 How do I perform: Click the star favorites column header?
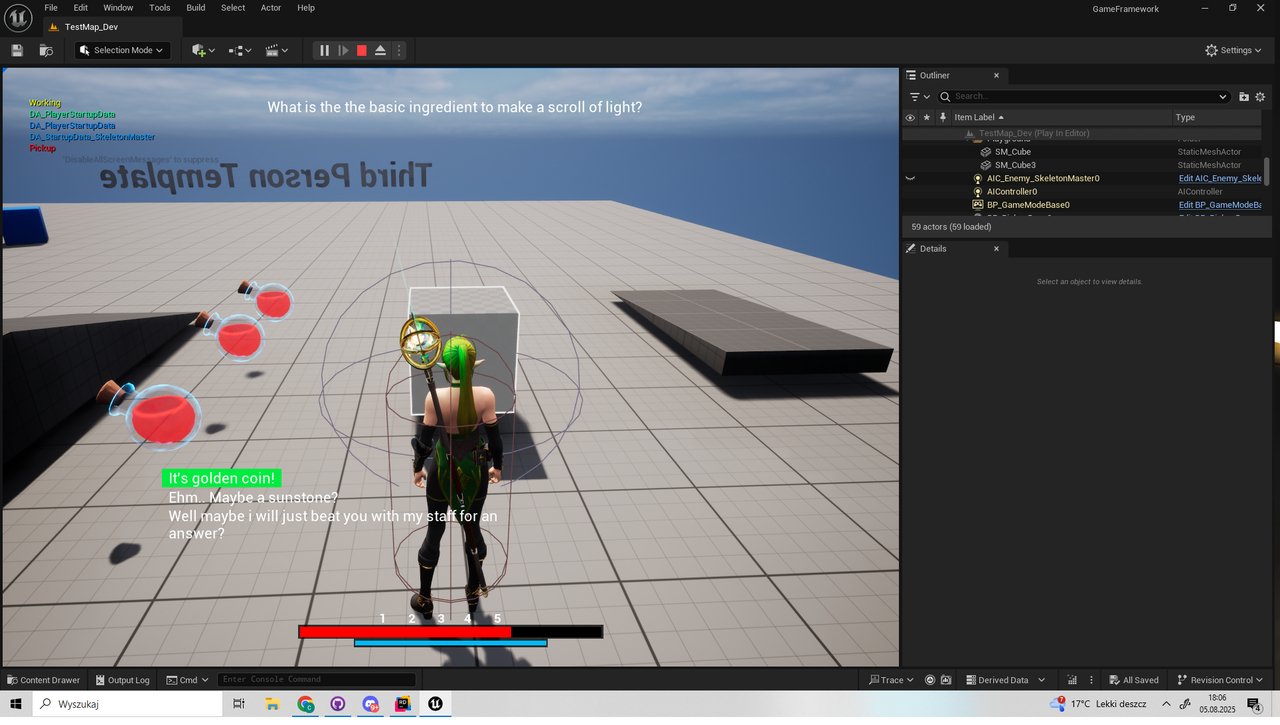click(927, 117)
